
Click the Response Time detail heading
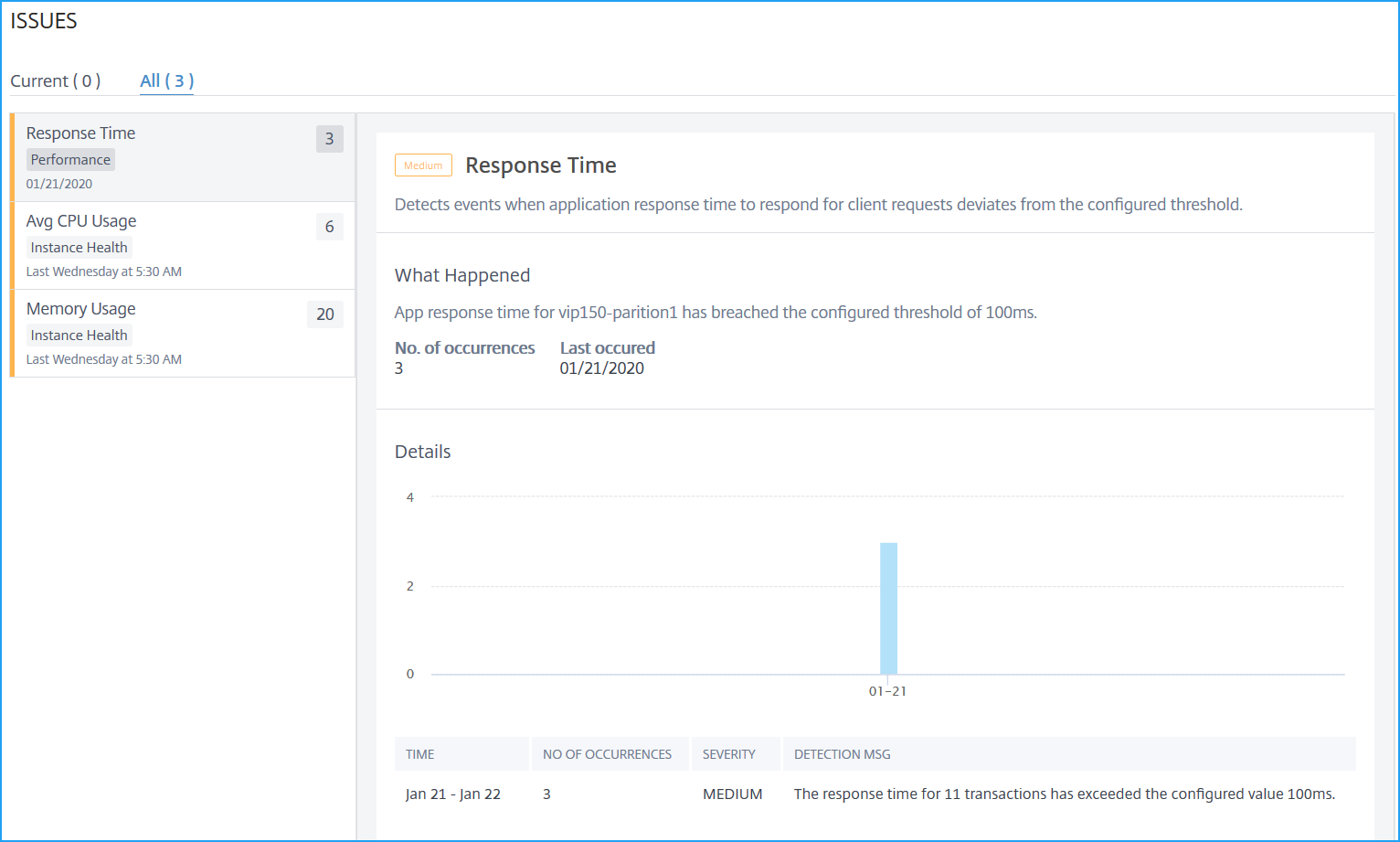pos(541,165)
